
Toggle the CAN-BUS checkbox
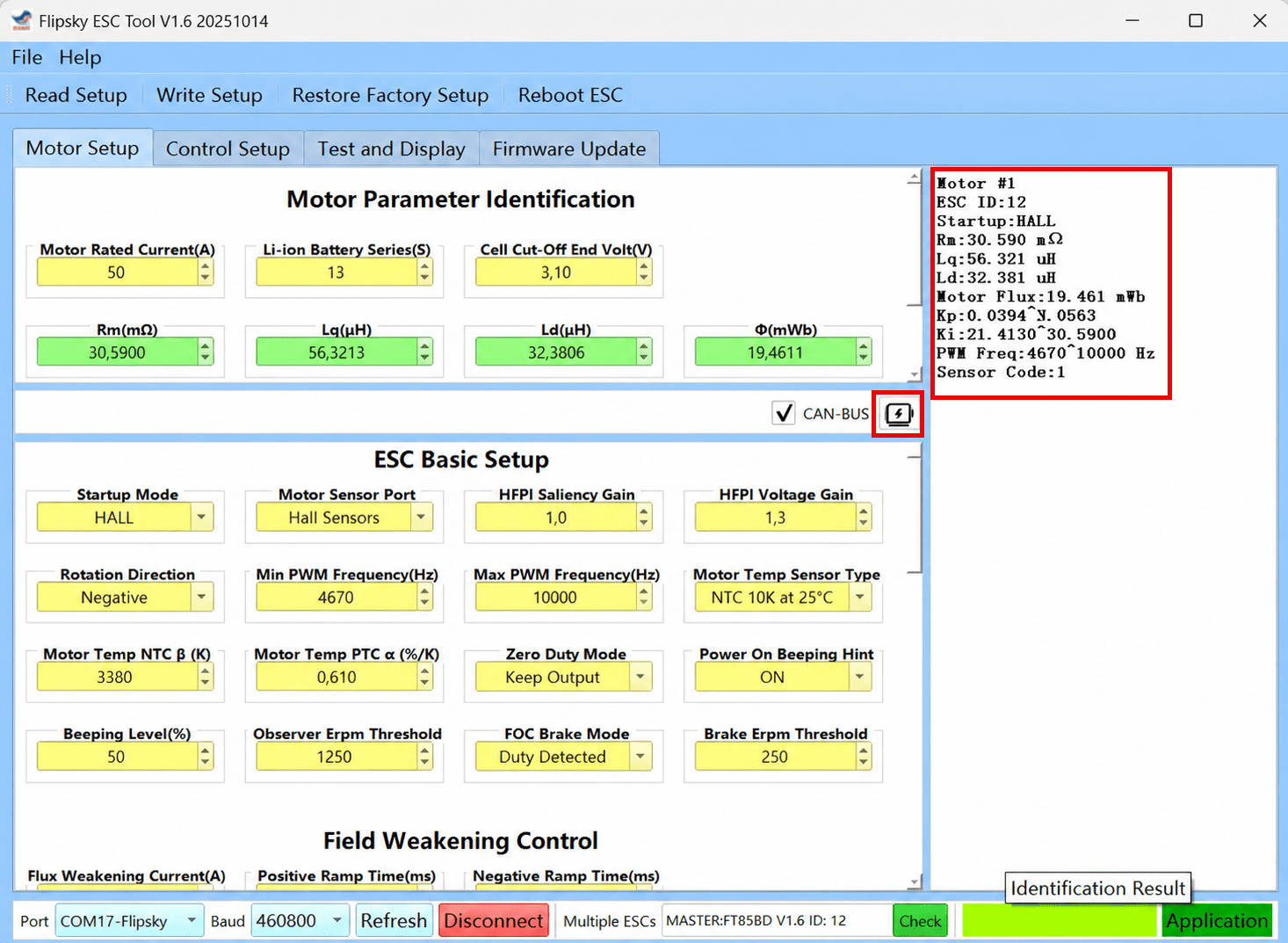click(783, 413)
